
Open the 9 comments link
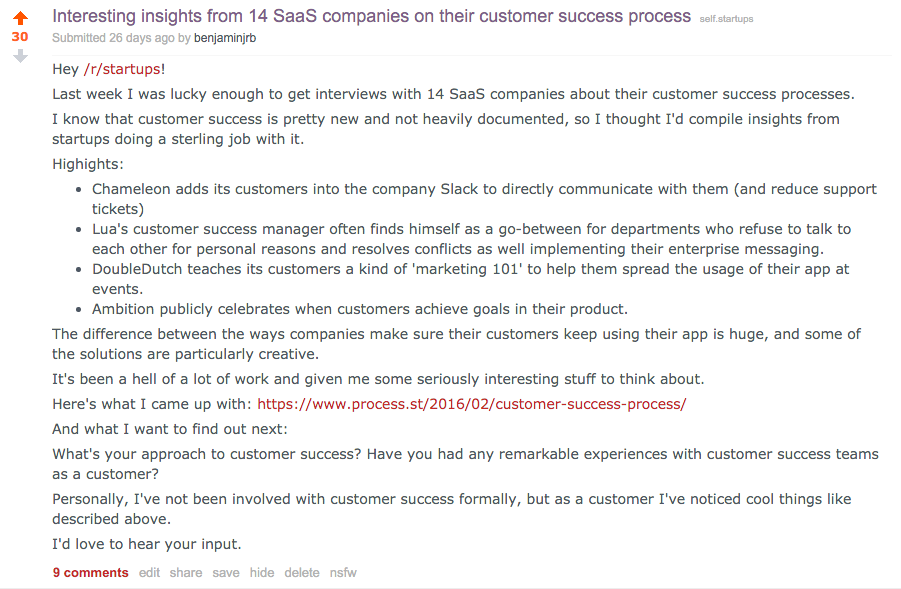[x=90, y=573]
